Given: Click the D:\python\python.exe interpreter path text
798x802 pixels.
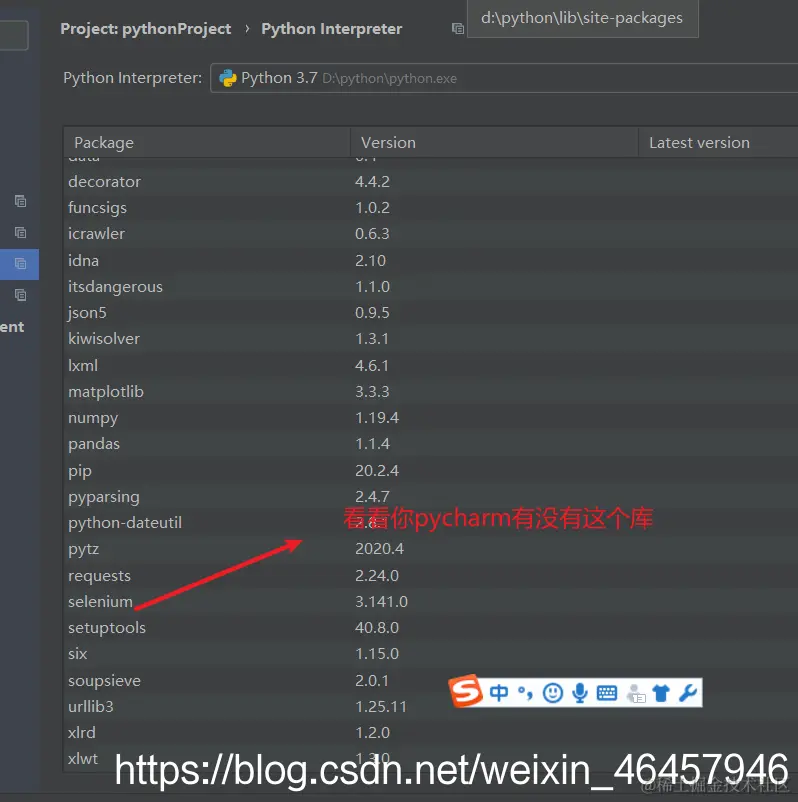Looking at the screenshot, I should [x=389, y=79].
